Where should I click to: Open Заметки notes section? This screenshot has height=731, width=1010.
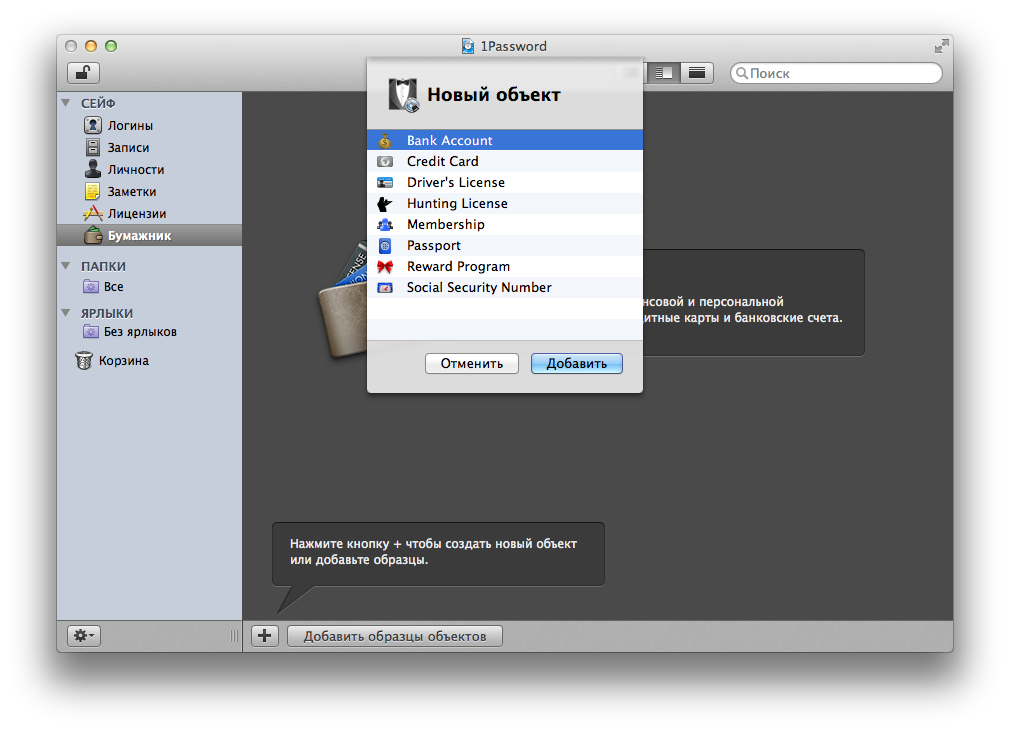click(132, 192)
